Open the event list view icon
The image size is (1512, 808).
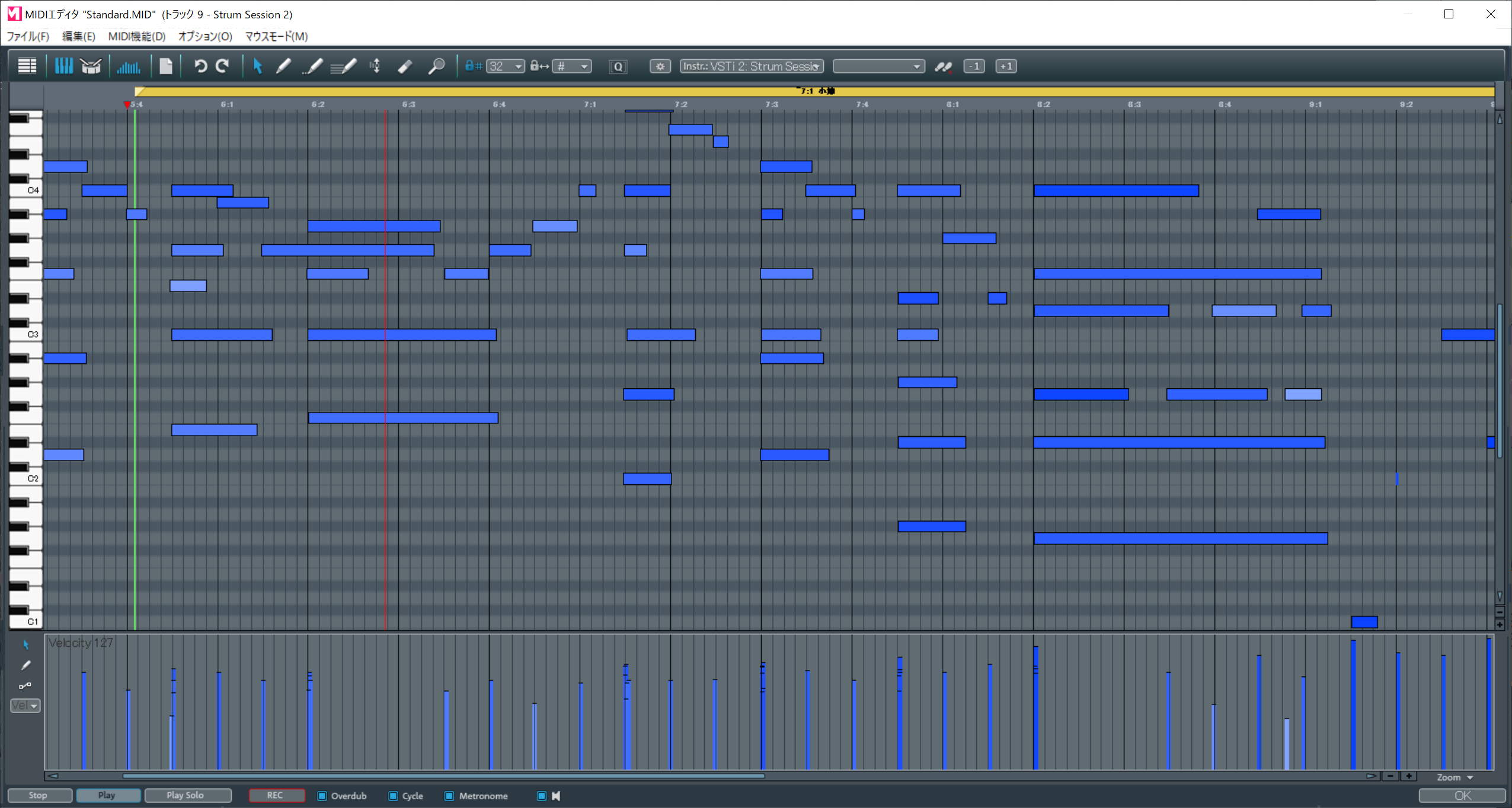(27, 66)
